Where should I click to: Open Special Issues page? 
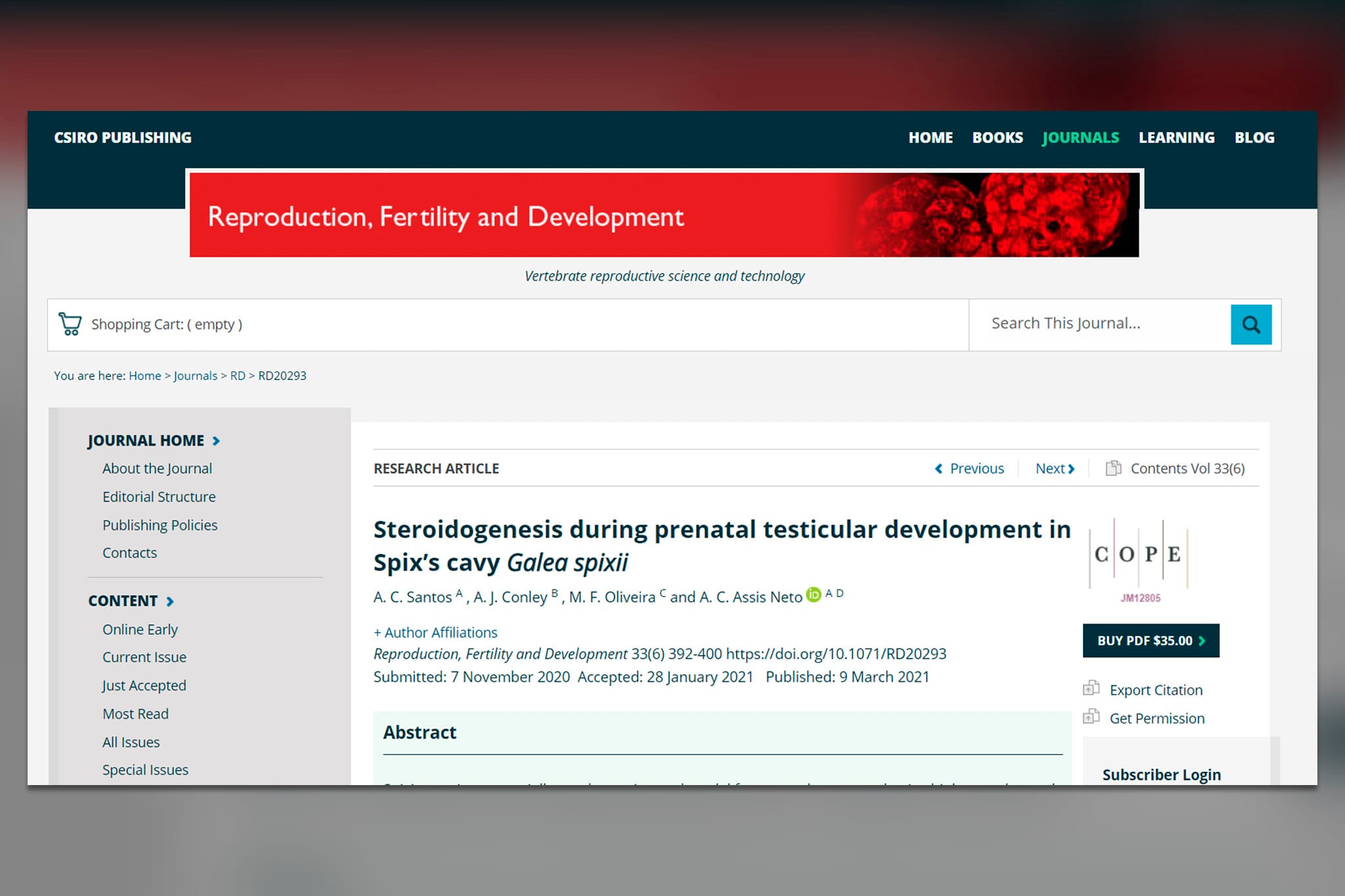point(145,770)
